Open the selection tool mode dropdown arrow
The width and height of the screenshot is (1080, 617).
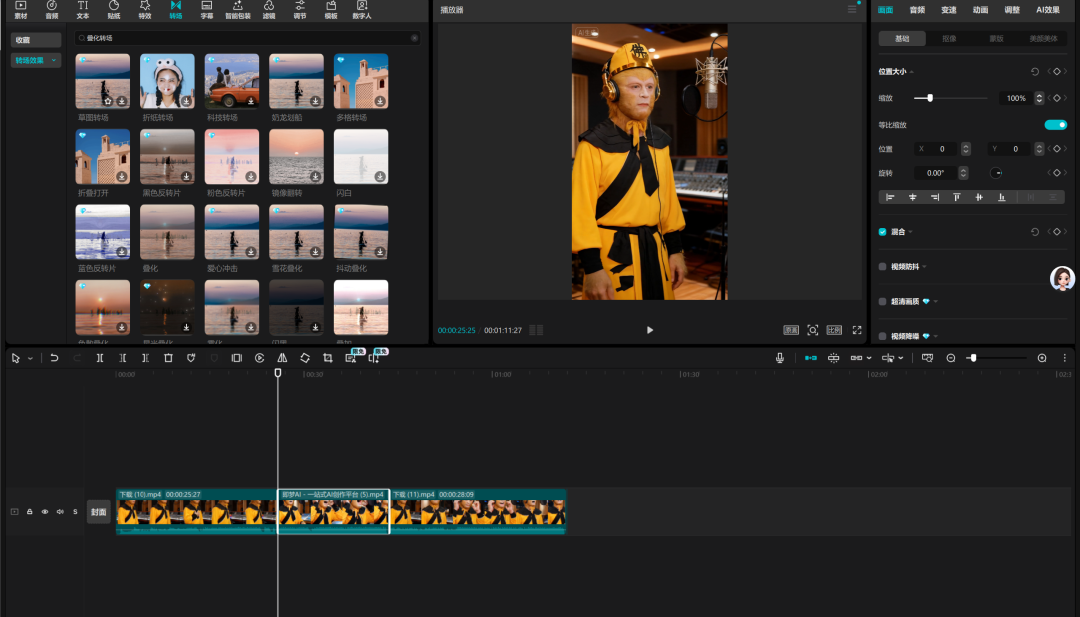click(x=30, y=358)
